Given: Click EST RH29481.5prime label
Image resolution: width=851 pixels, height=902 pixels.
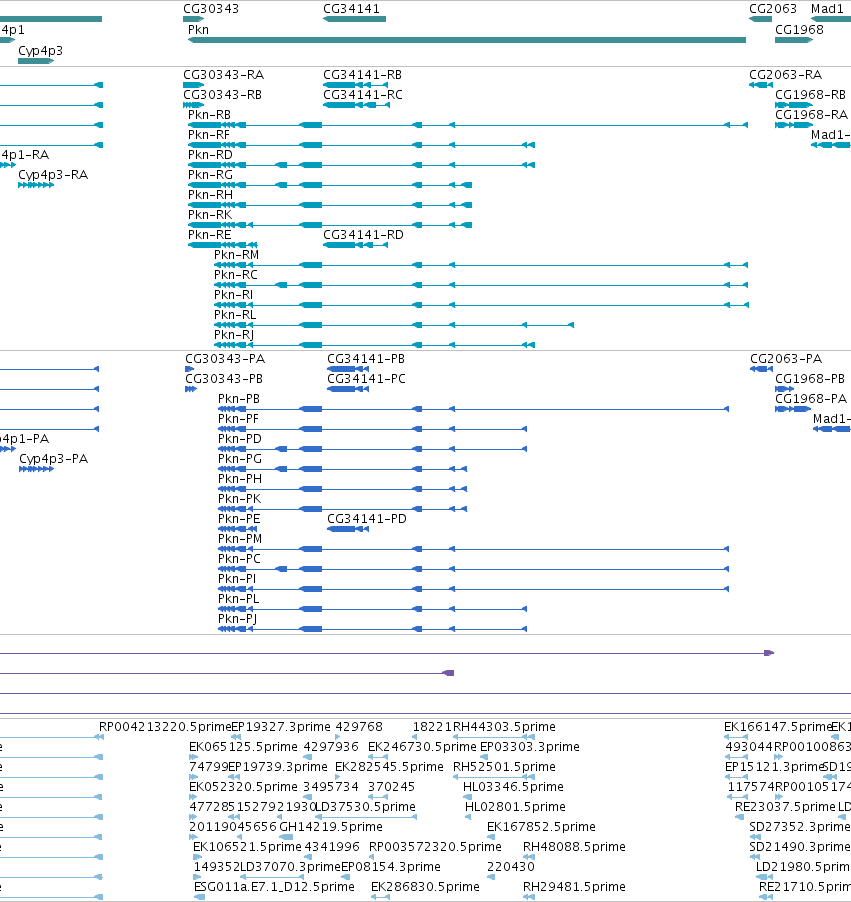Looking at the screenshot, I should tap(574, 887).
